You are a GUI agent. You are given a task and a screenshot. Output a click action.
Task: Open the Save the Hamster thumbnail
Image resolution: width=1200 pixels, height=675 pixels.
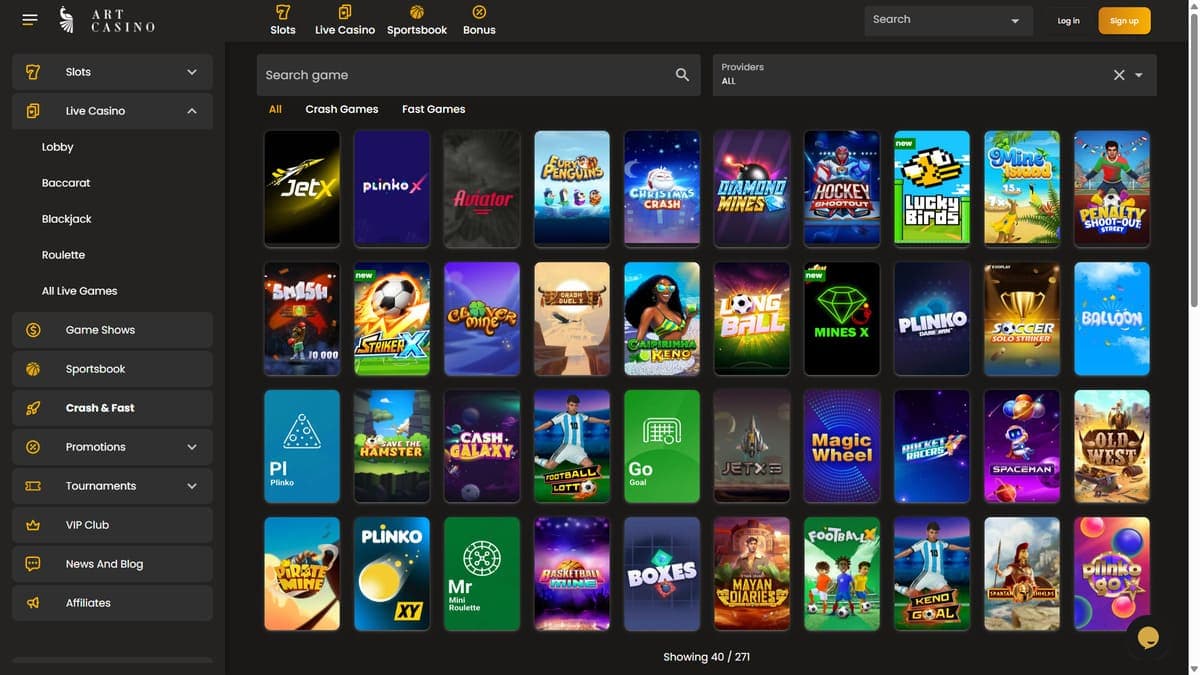point(392,446)
